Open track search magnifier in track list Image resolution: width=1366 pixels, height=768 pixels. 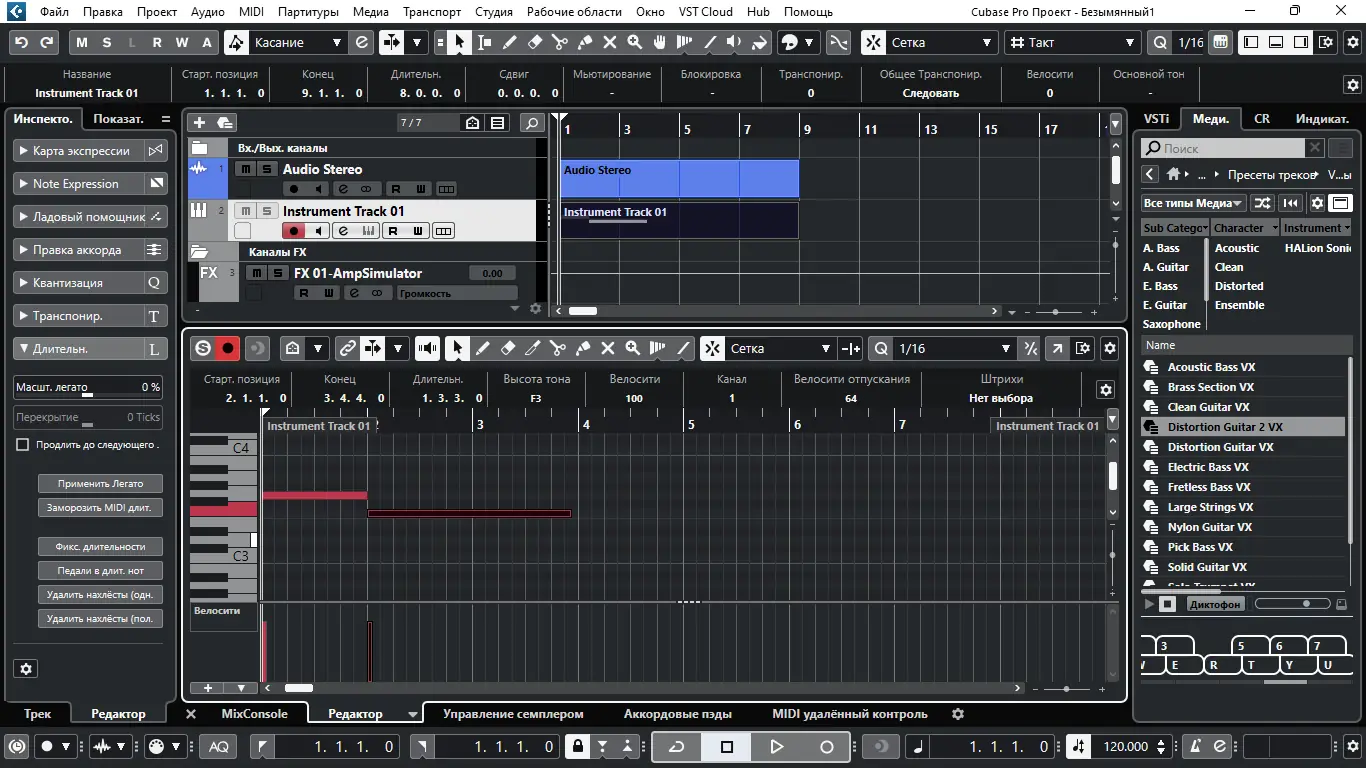532,123
